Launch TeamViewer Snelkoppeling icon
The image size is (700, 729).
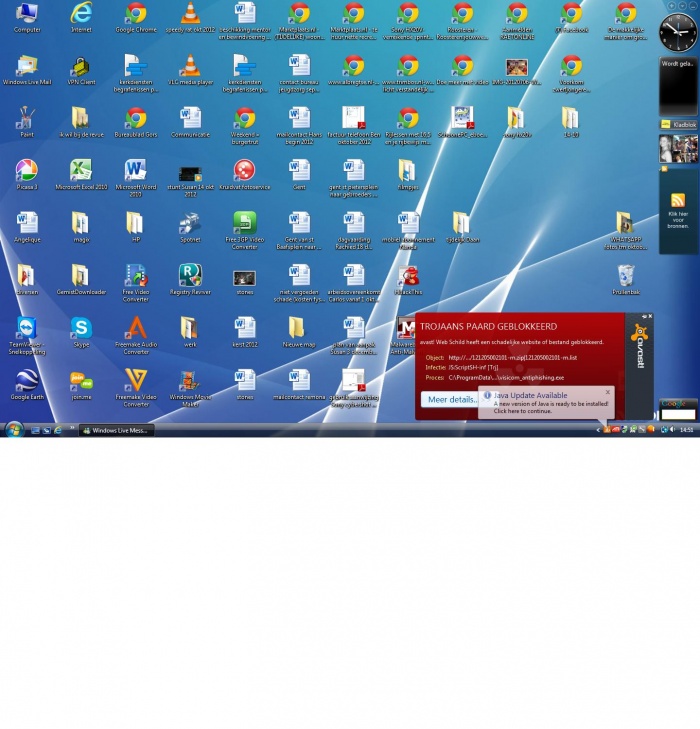[27, 336]
